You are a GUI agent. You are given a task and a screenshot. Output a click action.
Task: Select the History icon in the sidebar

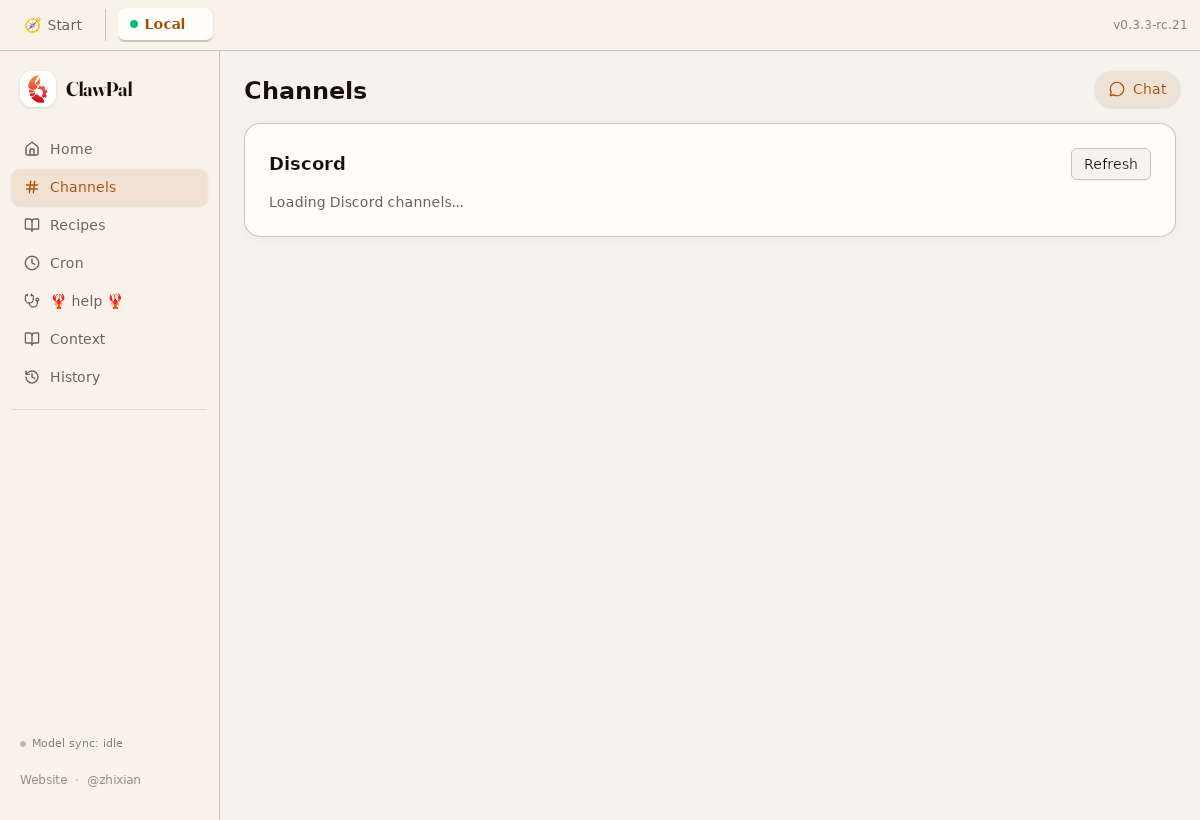click(x=32, y=377)
